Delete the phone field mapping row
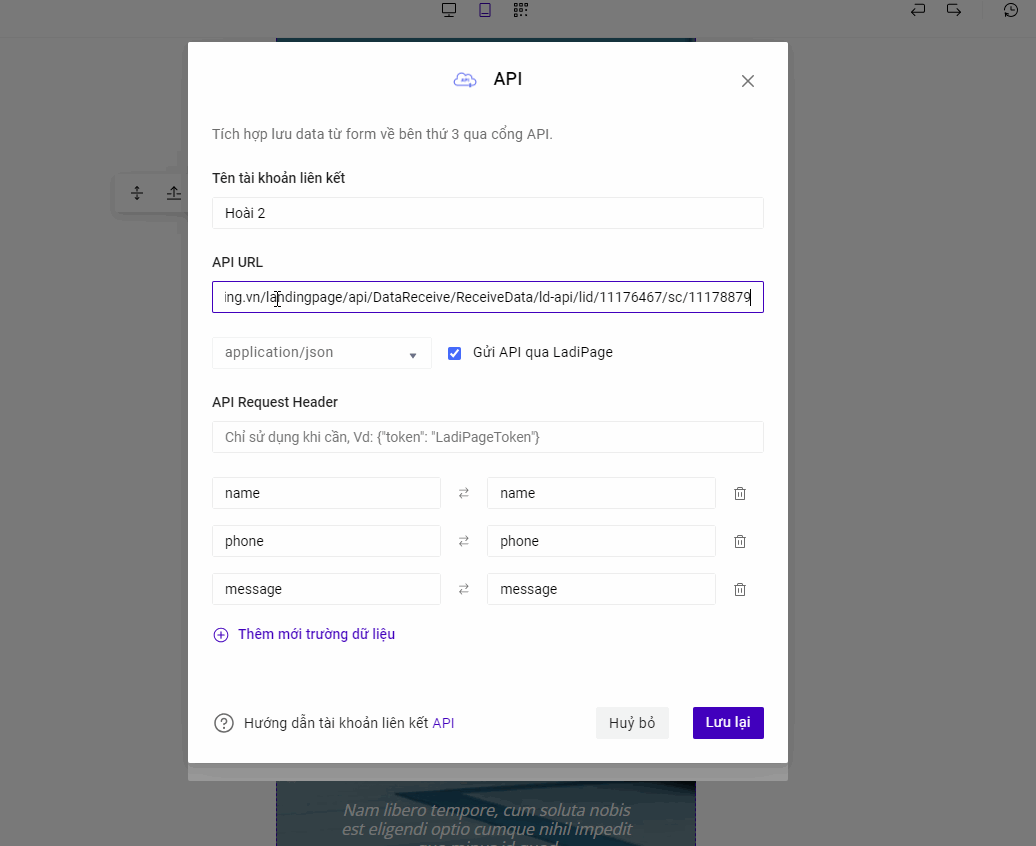1036x846 pixels. 740,541
